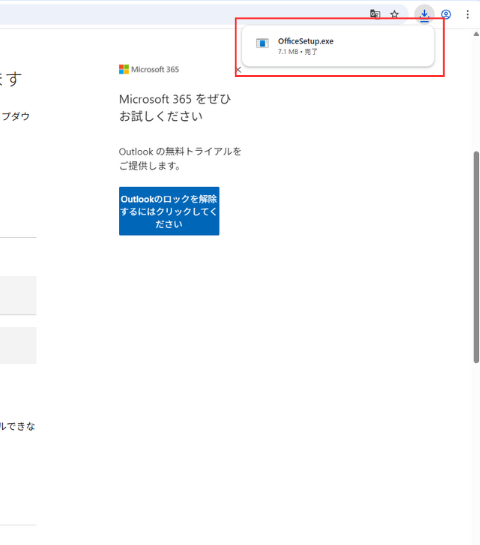The image size is (480, 545).
Task: Open the OfficeSetup.exe downloaded file name
Action: 306,41
